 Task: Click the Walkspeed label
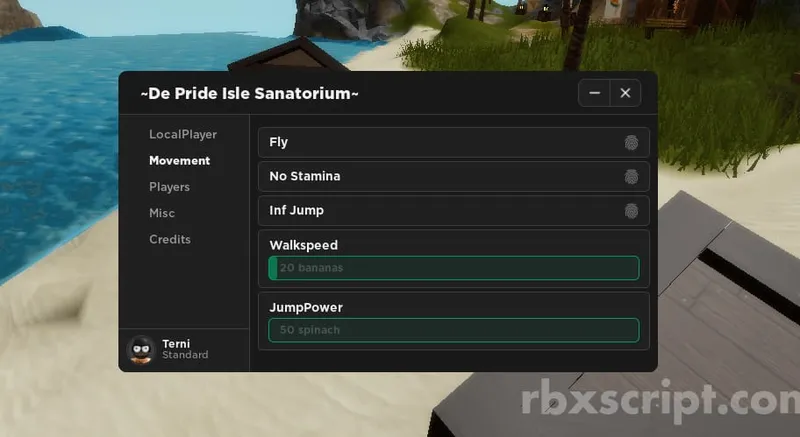[x=304, y=245]
